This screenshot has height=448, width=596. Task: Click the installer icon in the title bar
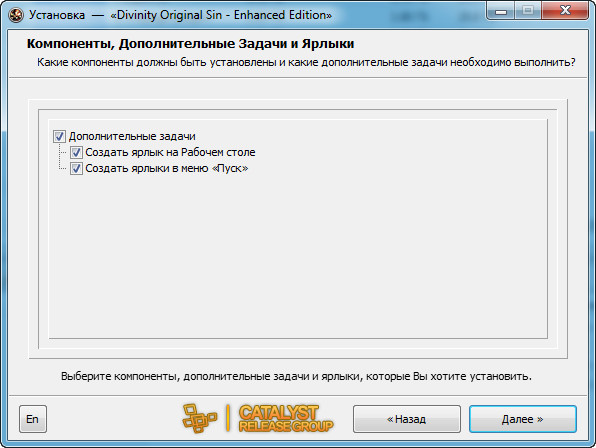(16, 15)
